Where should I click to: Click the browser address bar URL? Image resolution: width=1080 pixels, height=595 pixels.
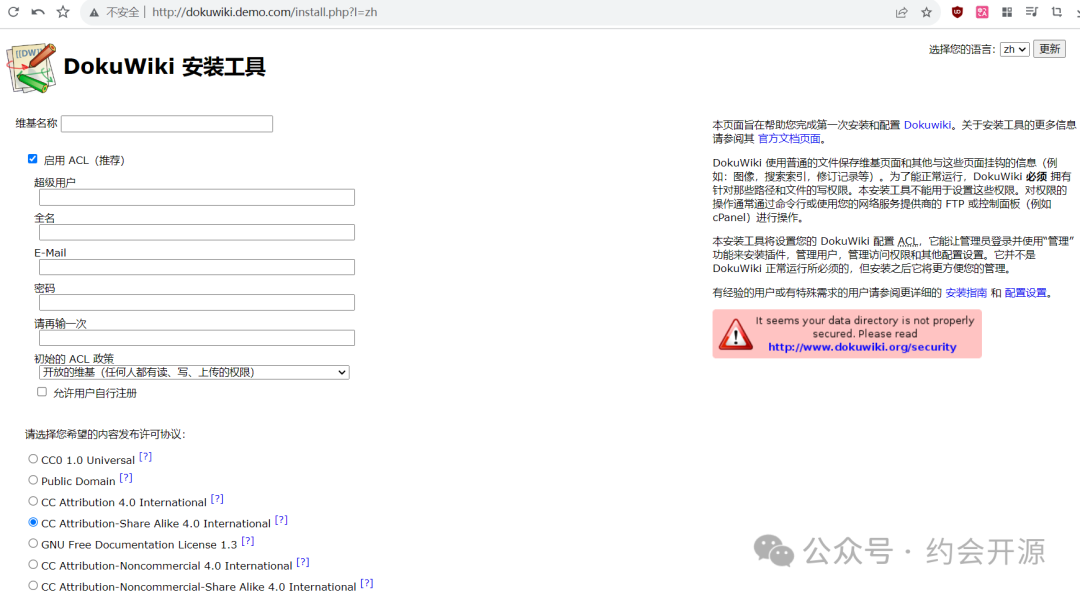tap(264, 12)
